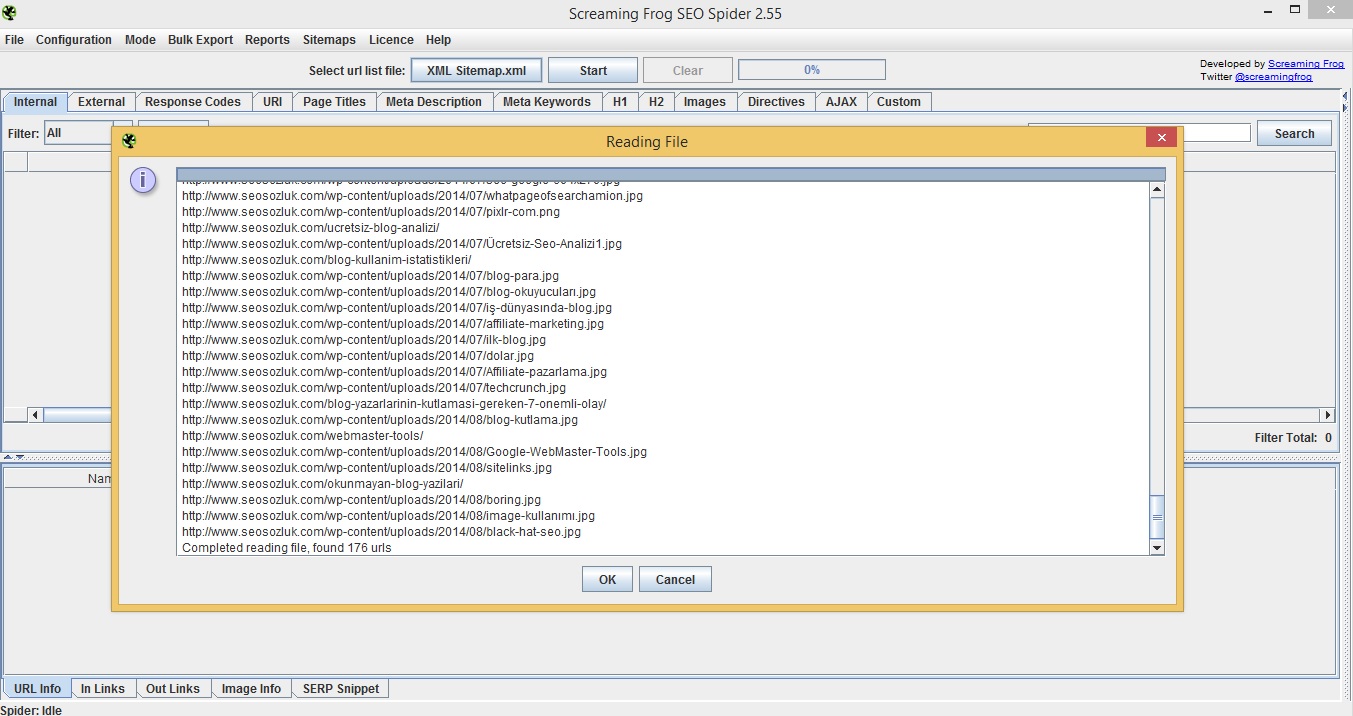Click the techcrunch.jpg URL line
Screen dimensions: 1353x716
click(374, 388)
